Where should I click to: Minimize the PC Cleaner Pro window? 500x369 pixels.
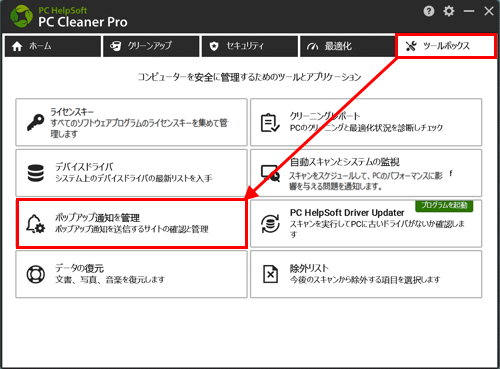[x=469, y=11]
